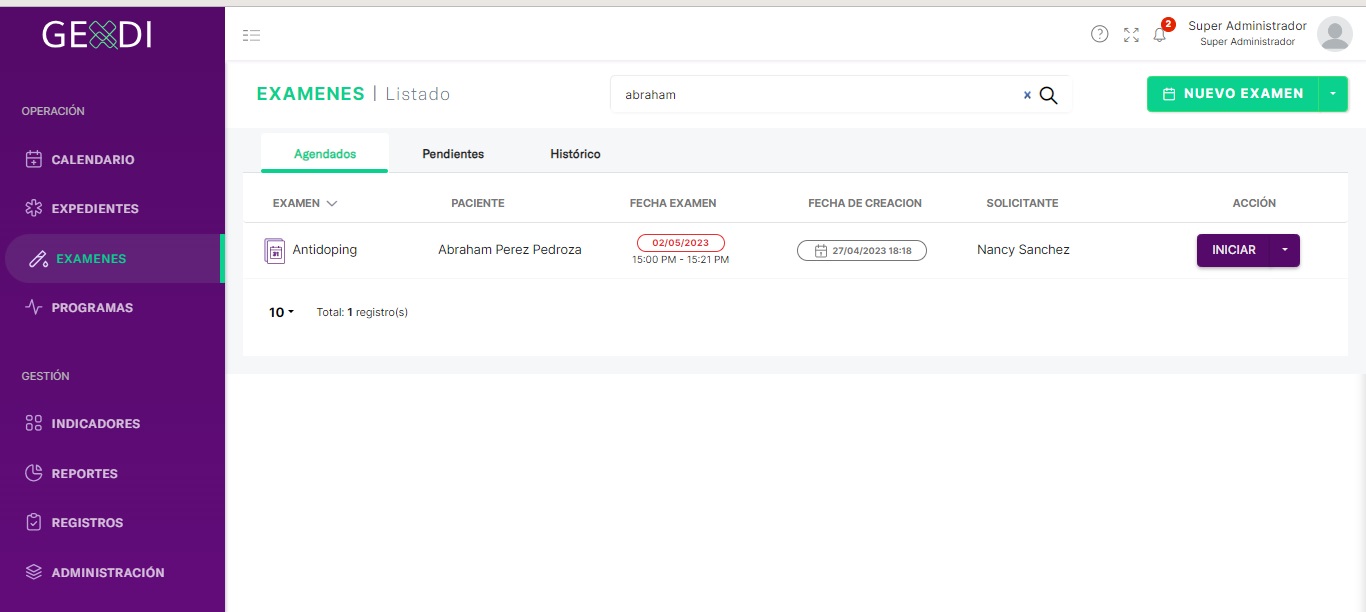Click the Programas pulse icon
1366x612 pixels.
34,307
